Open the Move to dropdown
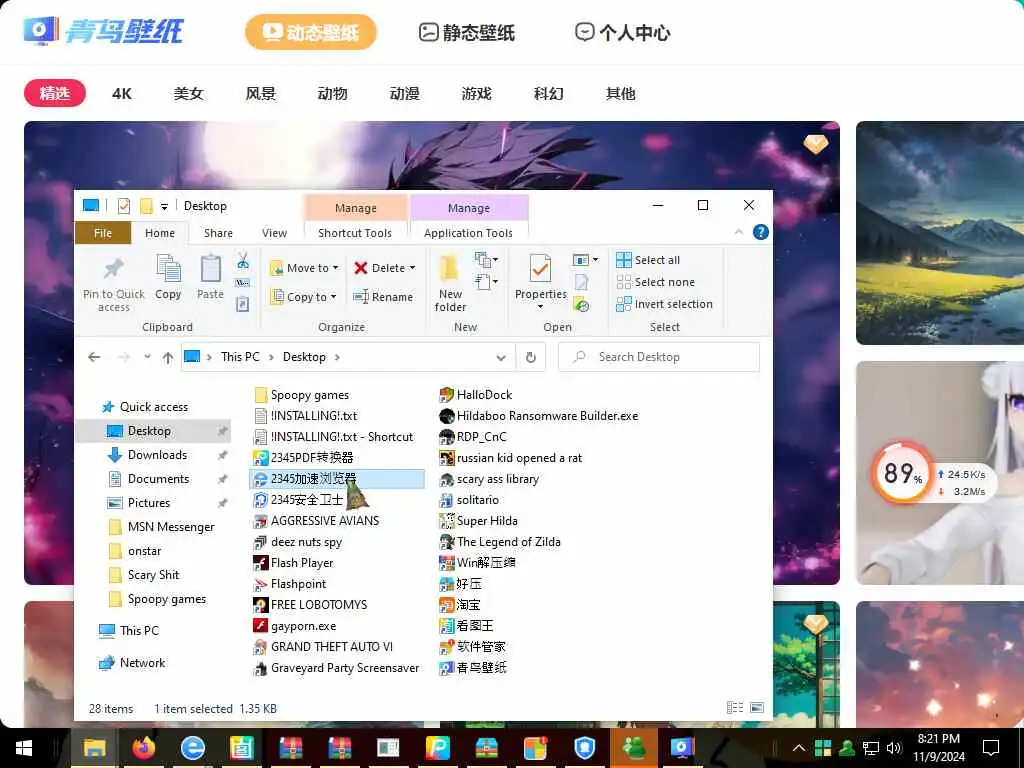 click(304, 268)
